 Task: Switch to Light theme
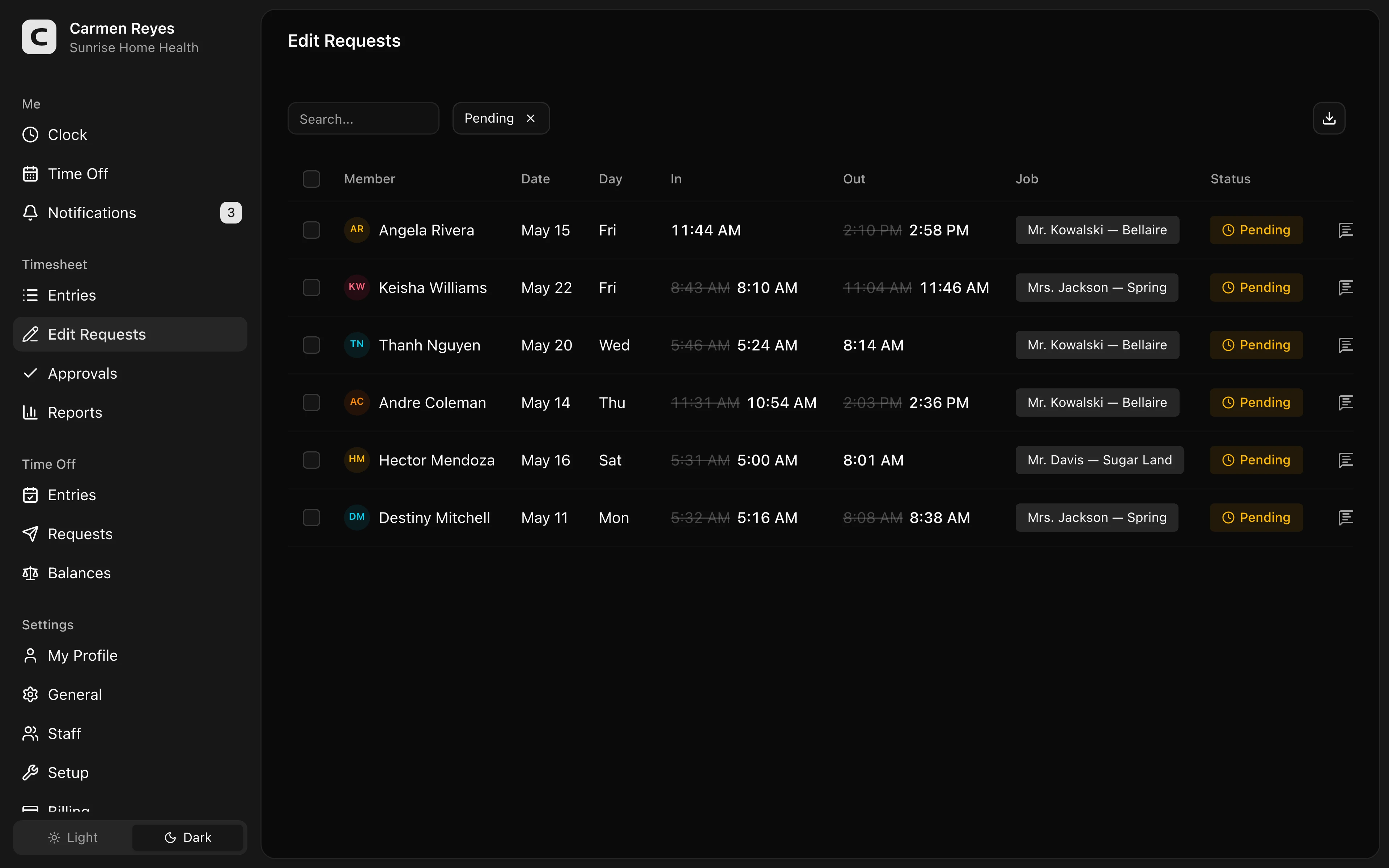point(73,838)
